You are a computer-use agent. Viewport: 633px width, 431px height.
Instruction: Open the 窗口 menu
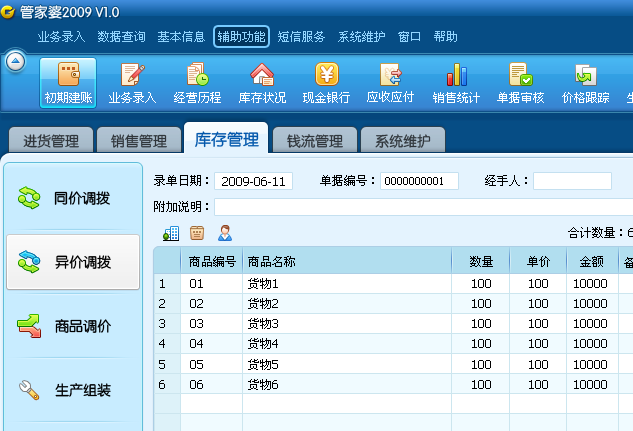click(409, 37)
